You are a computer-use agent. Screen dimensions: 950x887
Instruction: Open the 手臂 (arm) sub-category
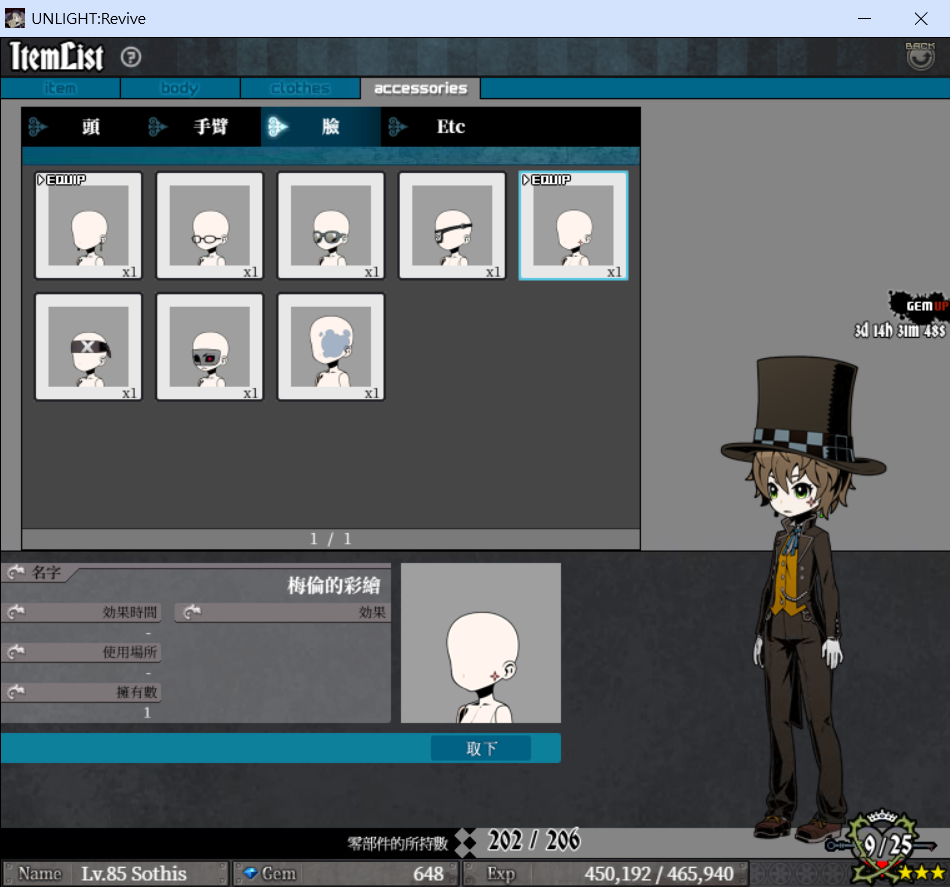pos(201,127)
